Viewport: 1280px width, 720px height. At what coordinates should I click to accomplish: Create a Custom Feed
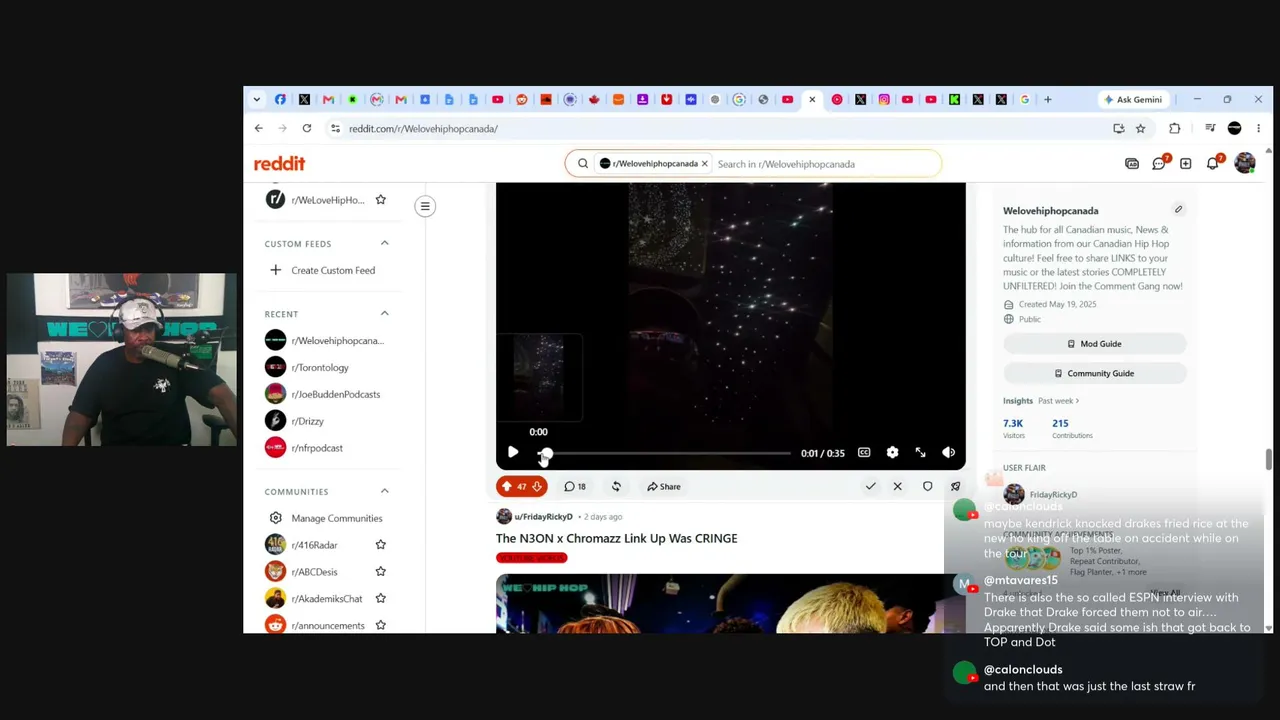tap(322, 270)
